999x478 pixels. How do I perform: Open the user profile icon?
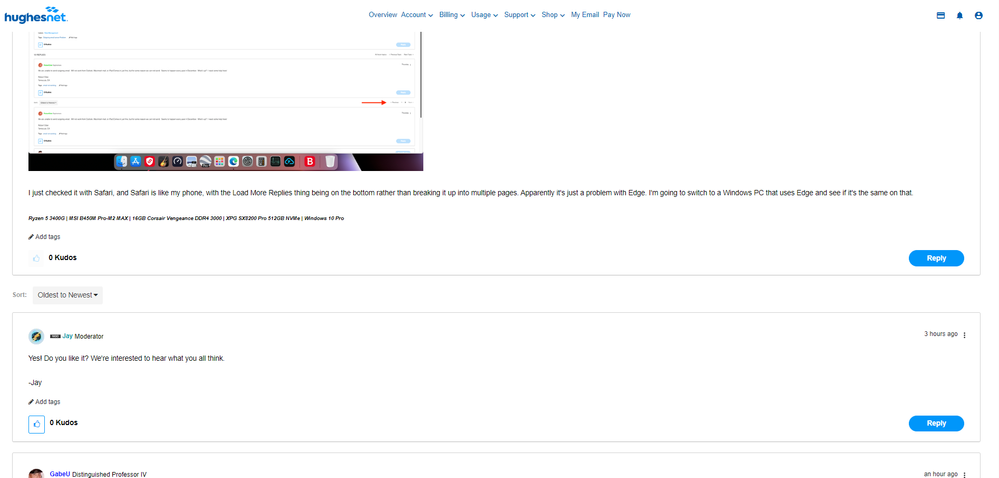click(x=979, y=15)
